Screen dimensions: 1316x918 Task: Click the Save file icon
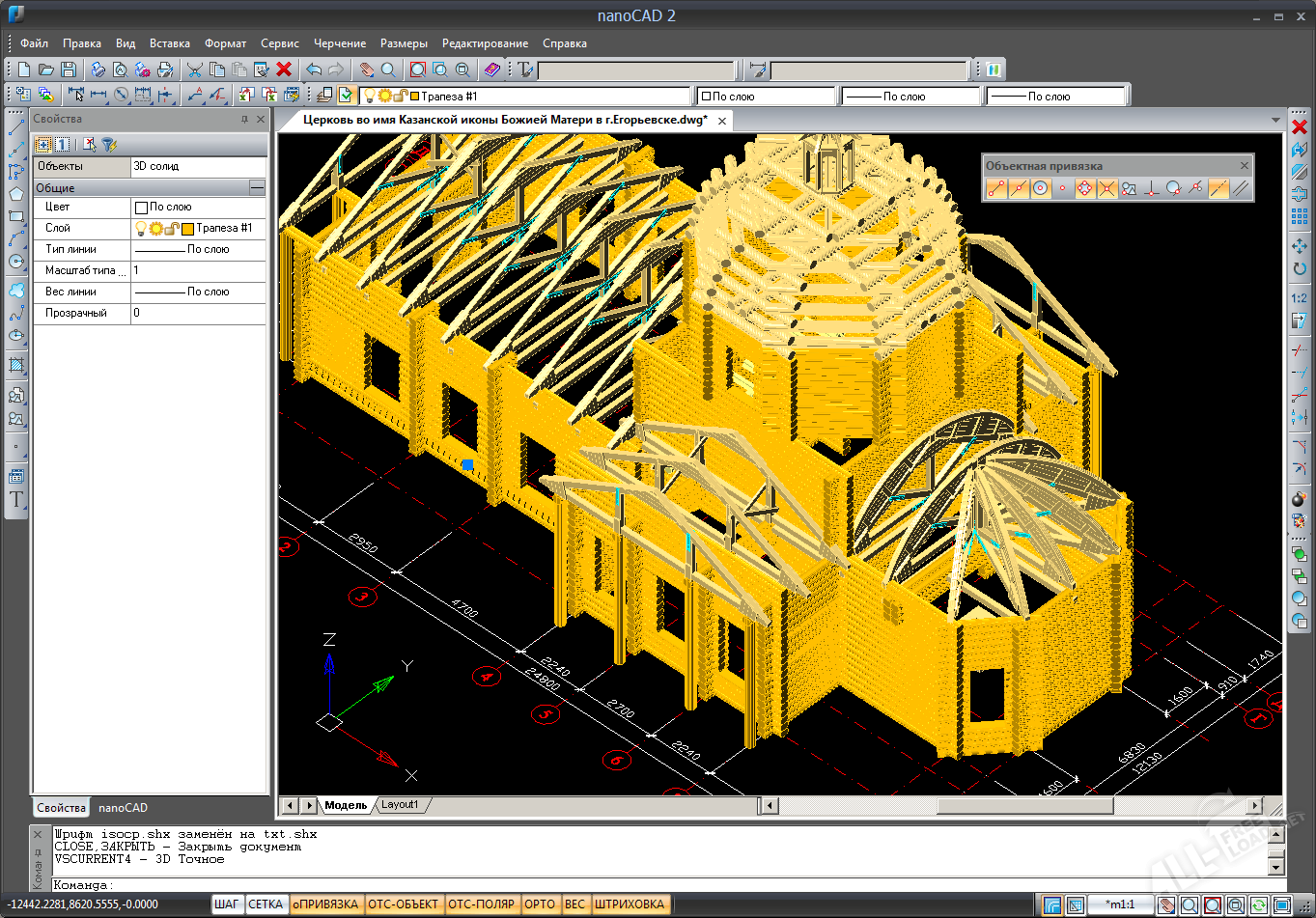pos(69,70)
